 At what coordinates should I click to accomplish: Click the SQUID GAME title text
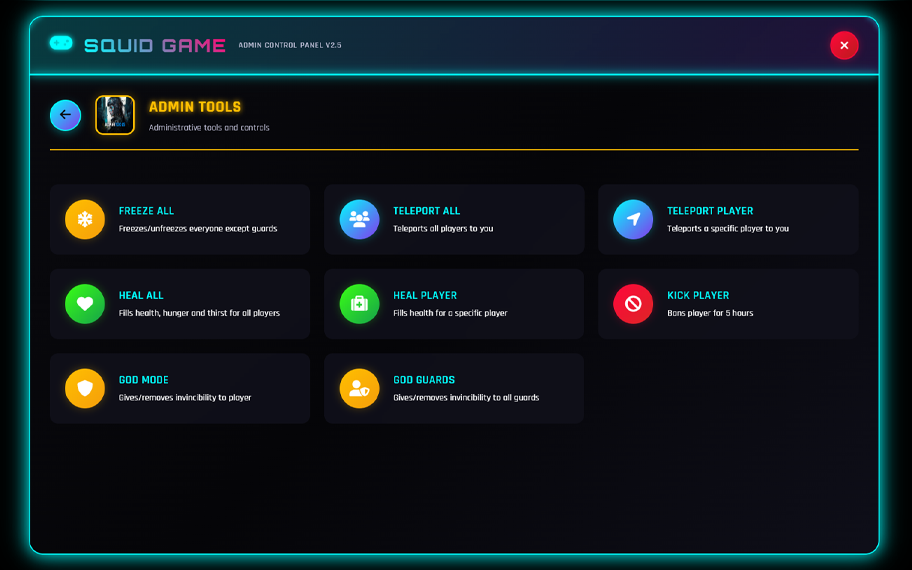tap(155, 45)
